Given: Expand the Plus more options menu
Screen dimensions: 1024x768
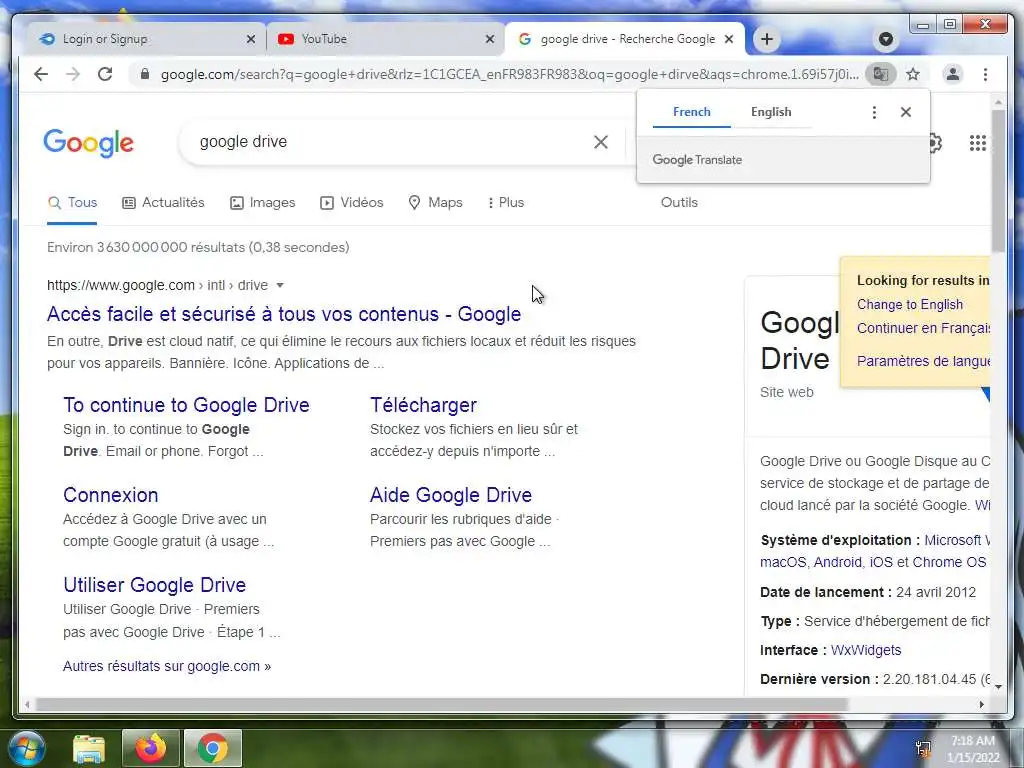Looking at the screenshot, I should coord(505,202).
